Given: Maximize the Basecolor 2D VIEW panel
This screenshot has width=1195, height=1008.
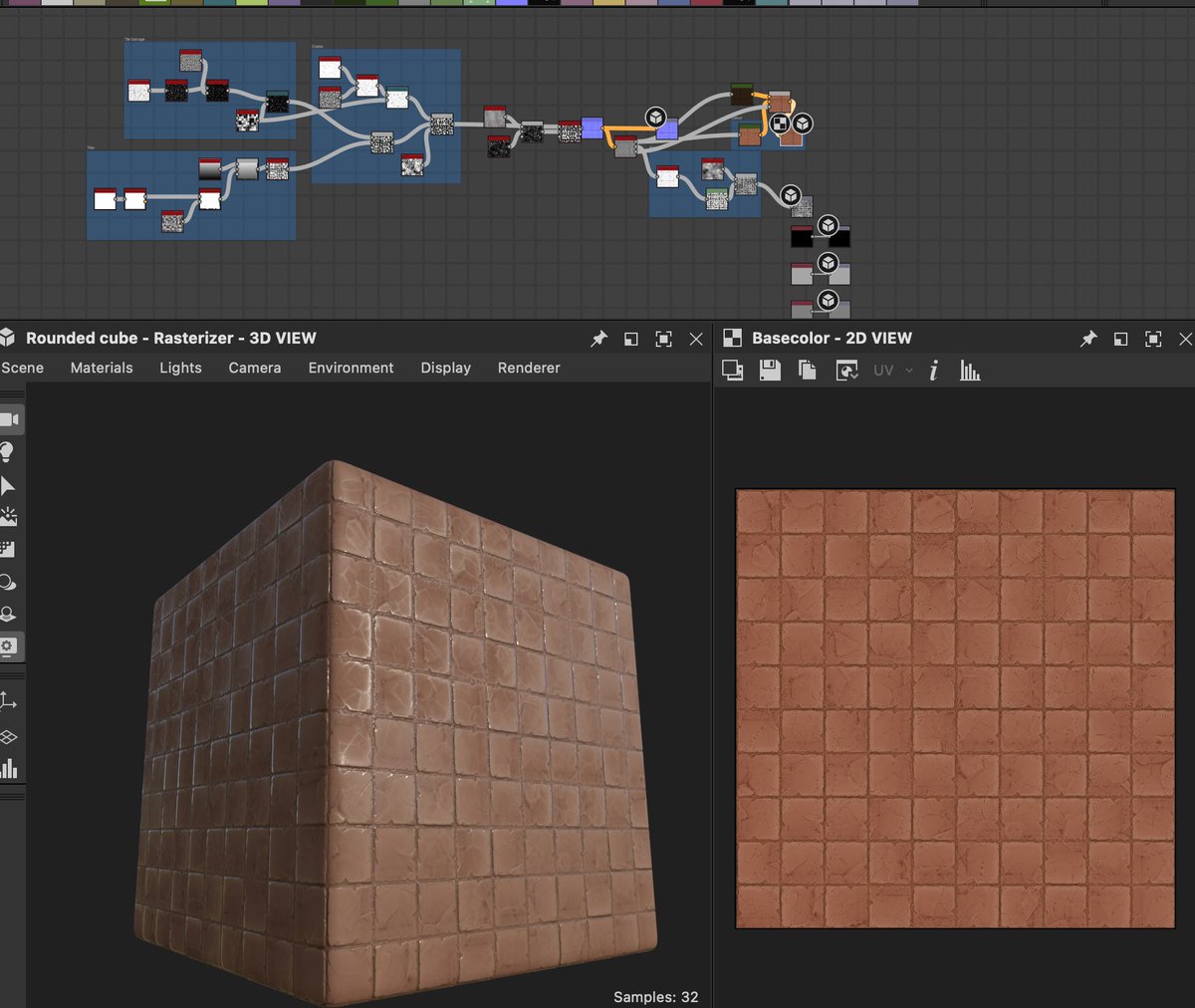Looking at the screenshot, I should [x=1153, y=339].
